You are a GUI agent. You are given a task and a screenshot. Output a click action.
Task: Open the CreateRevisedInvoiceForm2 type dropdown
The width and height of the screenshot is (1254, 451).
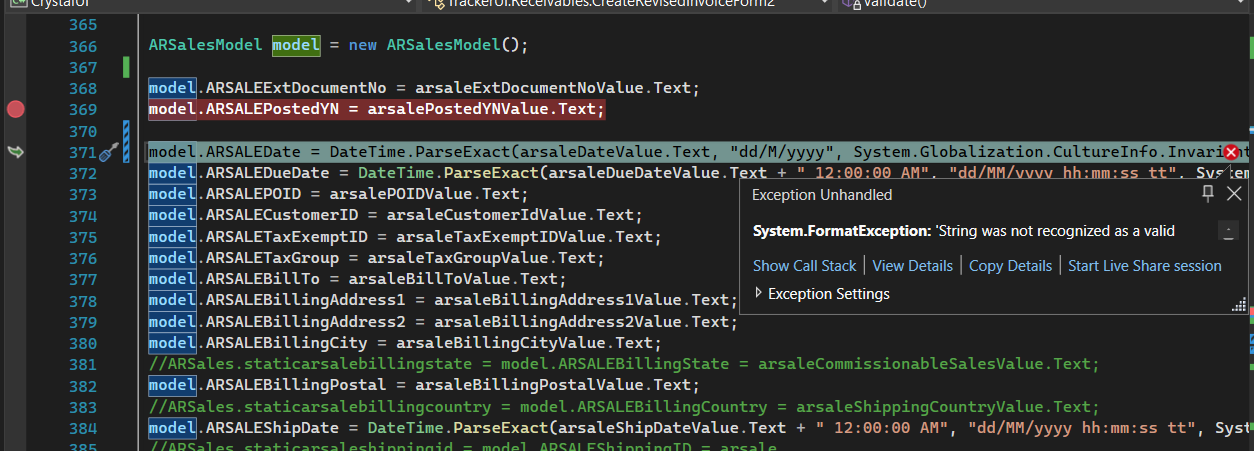point(824,4)
